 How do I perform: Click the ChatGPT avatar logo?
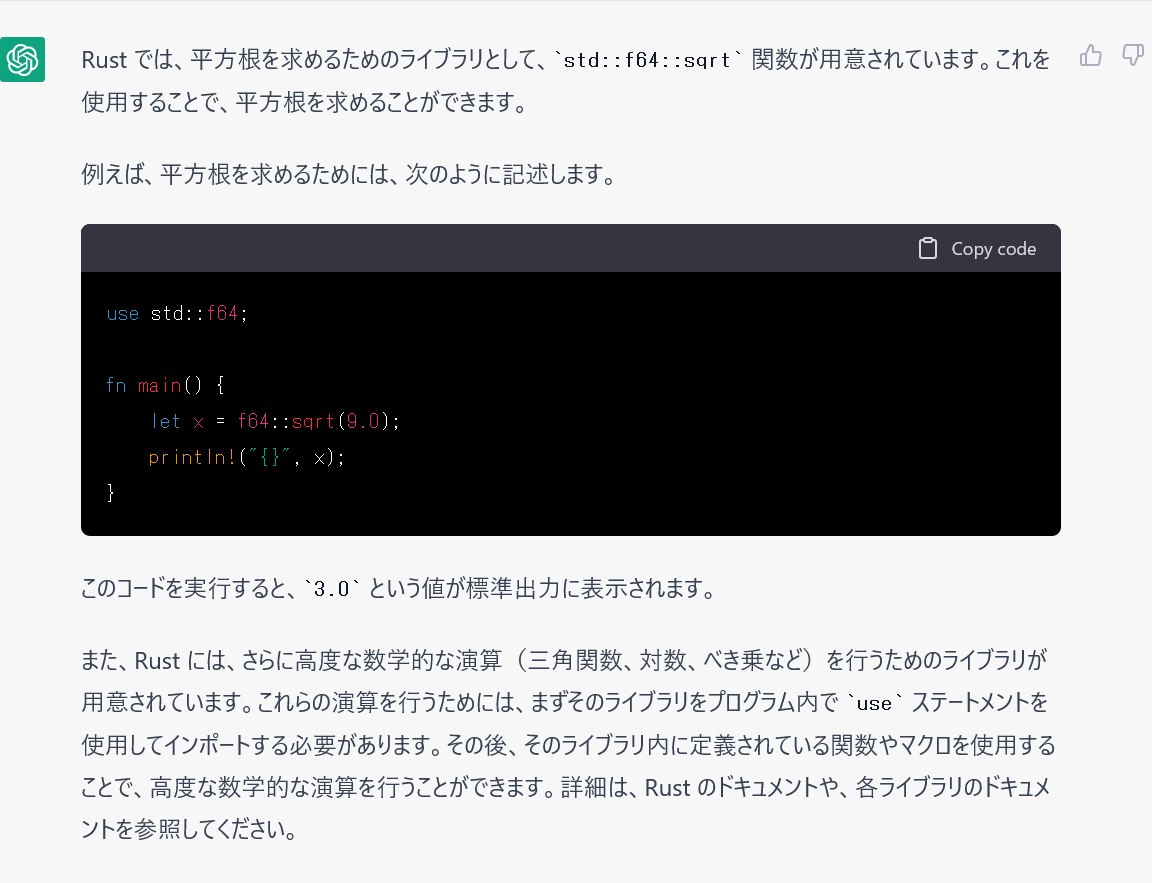point(22,60)
